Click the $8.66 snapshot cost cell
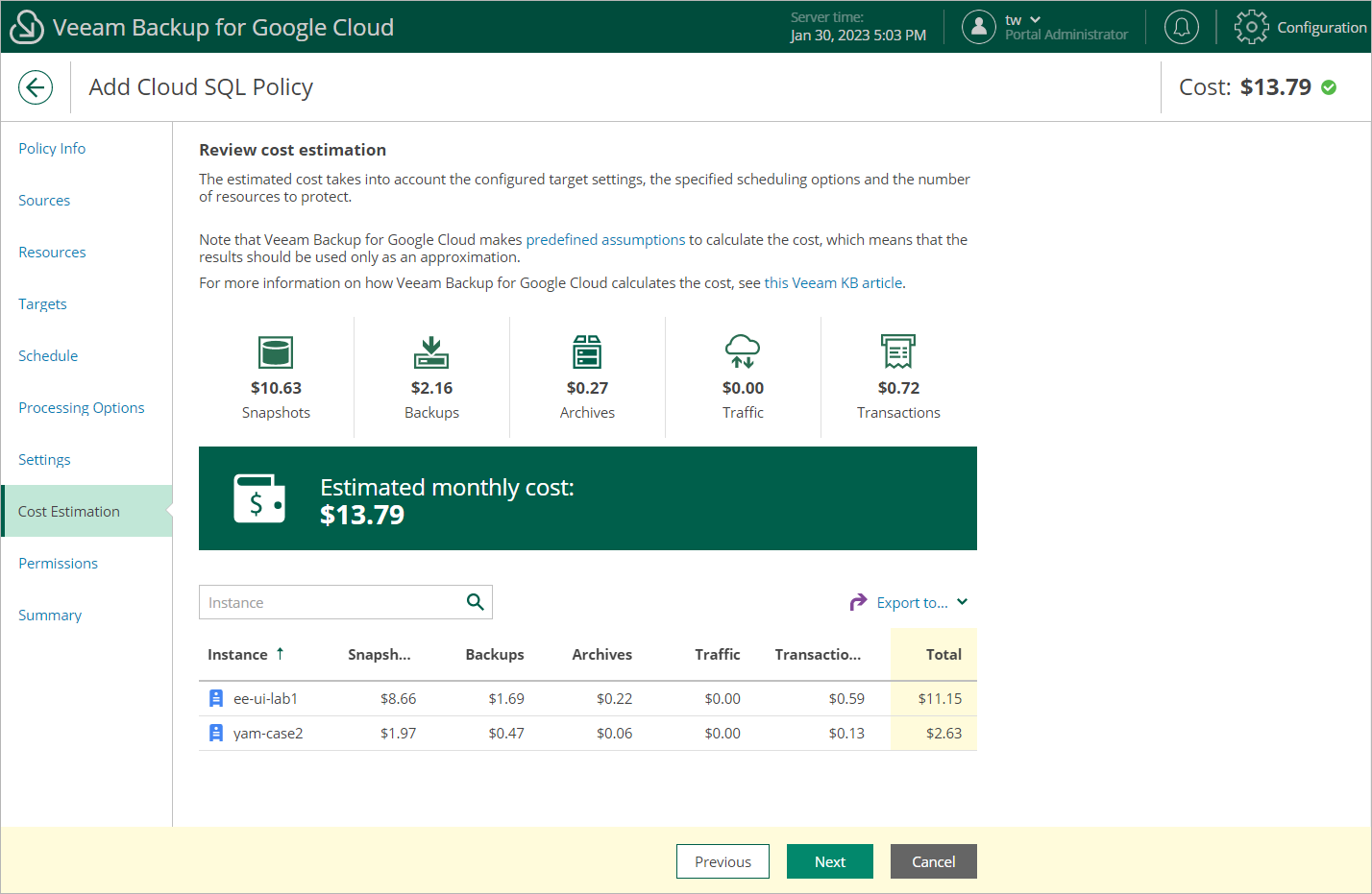The image size is (1372, 894). pos(398,698)
